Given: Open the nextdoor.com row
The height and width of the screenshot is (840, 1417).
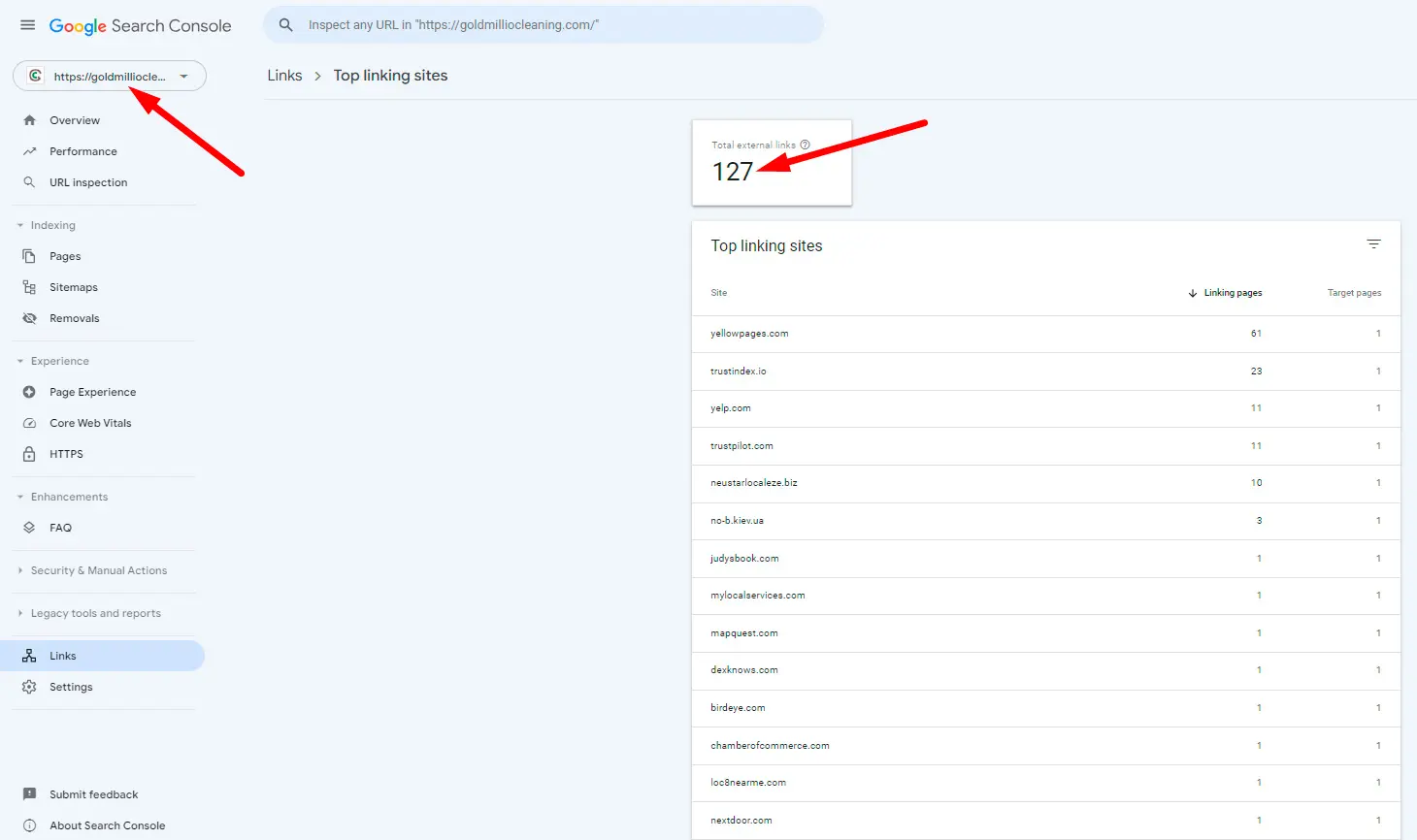Looking at the screenshot, I should pos(1046,821).
